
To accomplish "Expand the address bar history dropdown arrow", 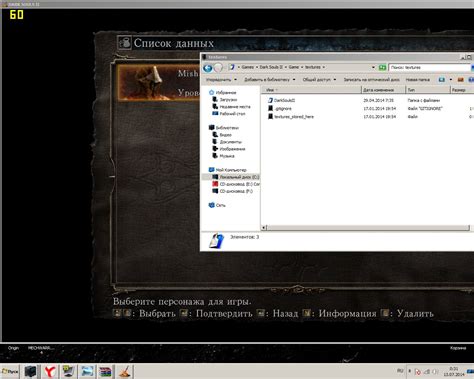I will 373,67.
